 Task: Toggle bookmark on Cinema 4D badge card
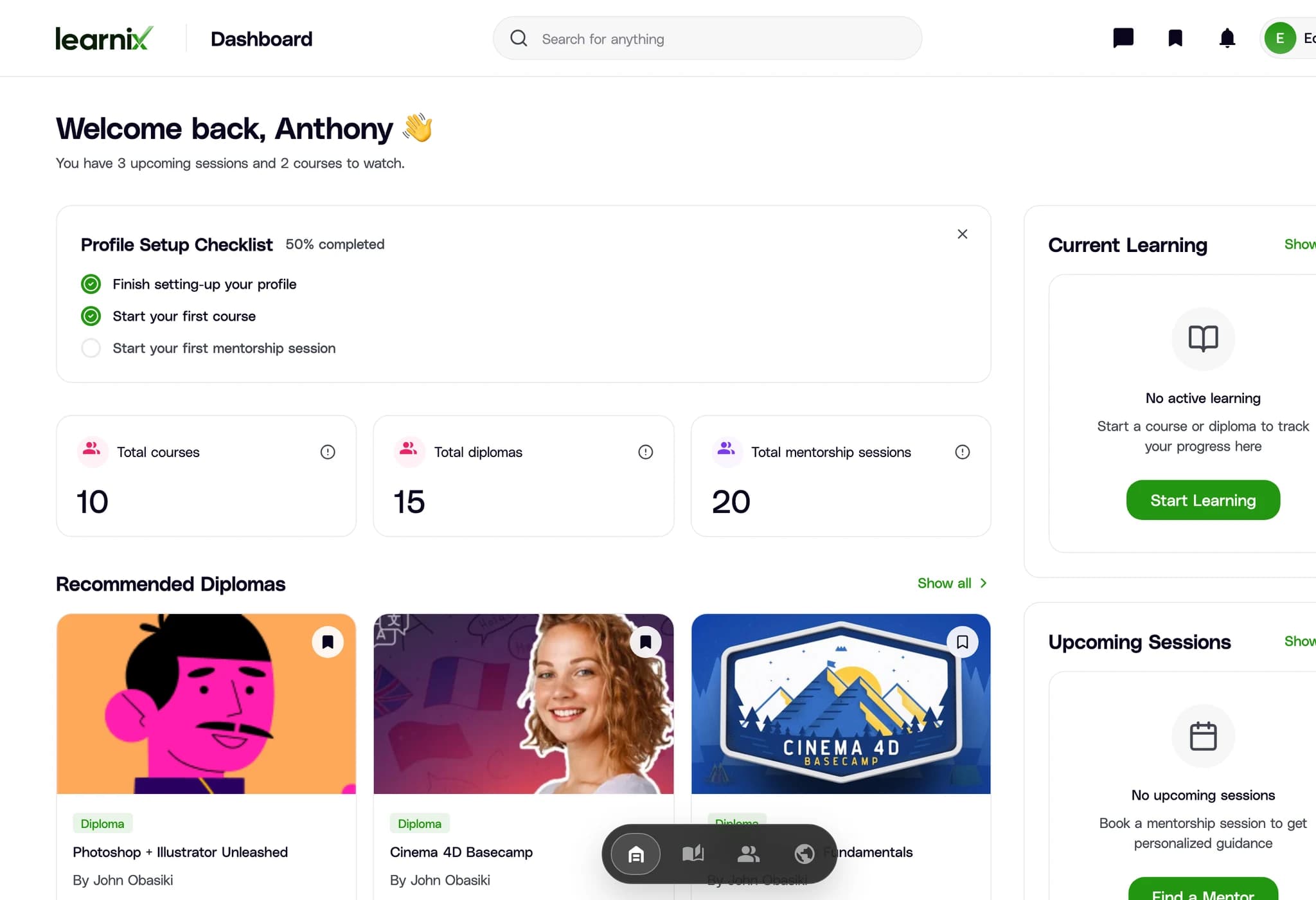(x=962, y=642)
